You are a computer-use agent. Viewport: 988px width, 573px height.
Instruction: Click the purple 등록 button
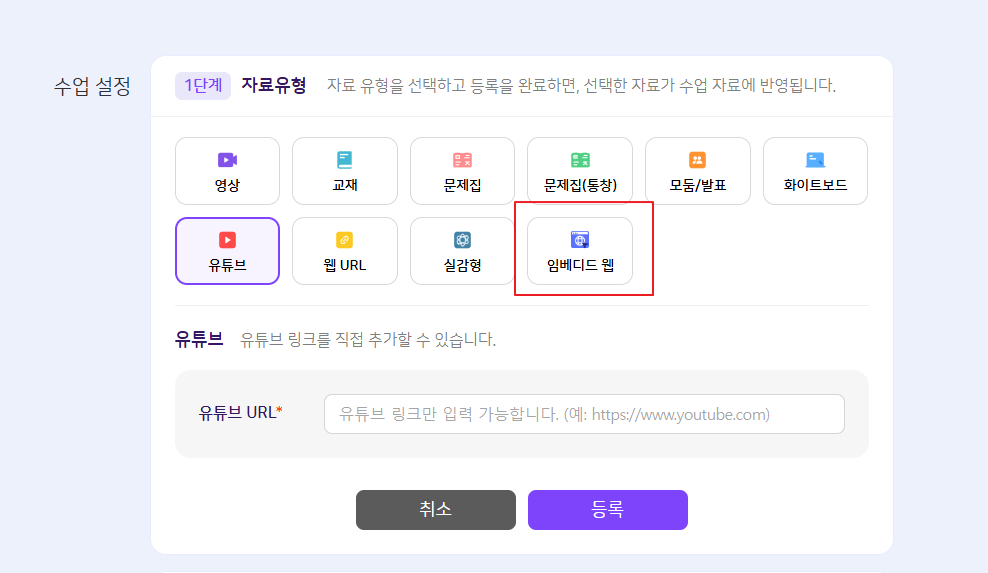point(607,510)
